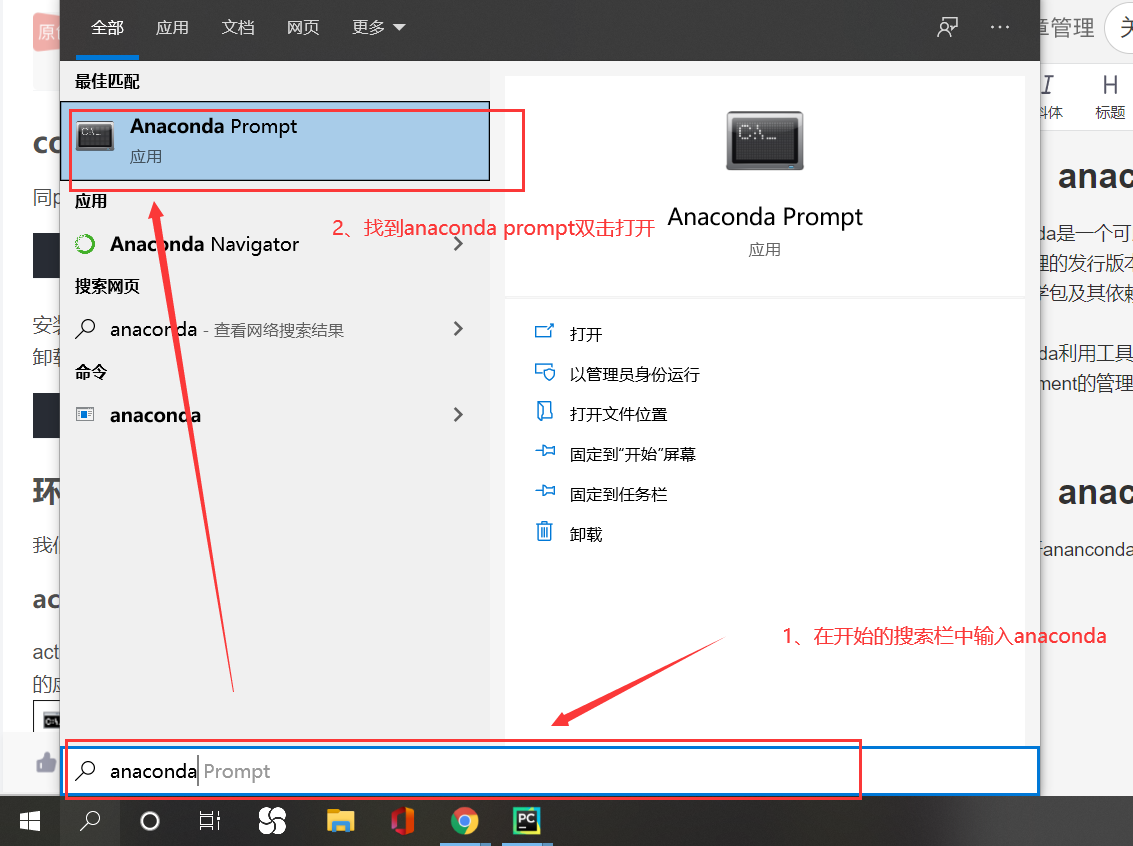This screenshot has width=1133, height=846.
Task: Click the admin shield icon
Action: pyautogui.click(x=544, y=372)
